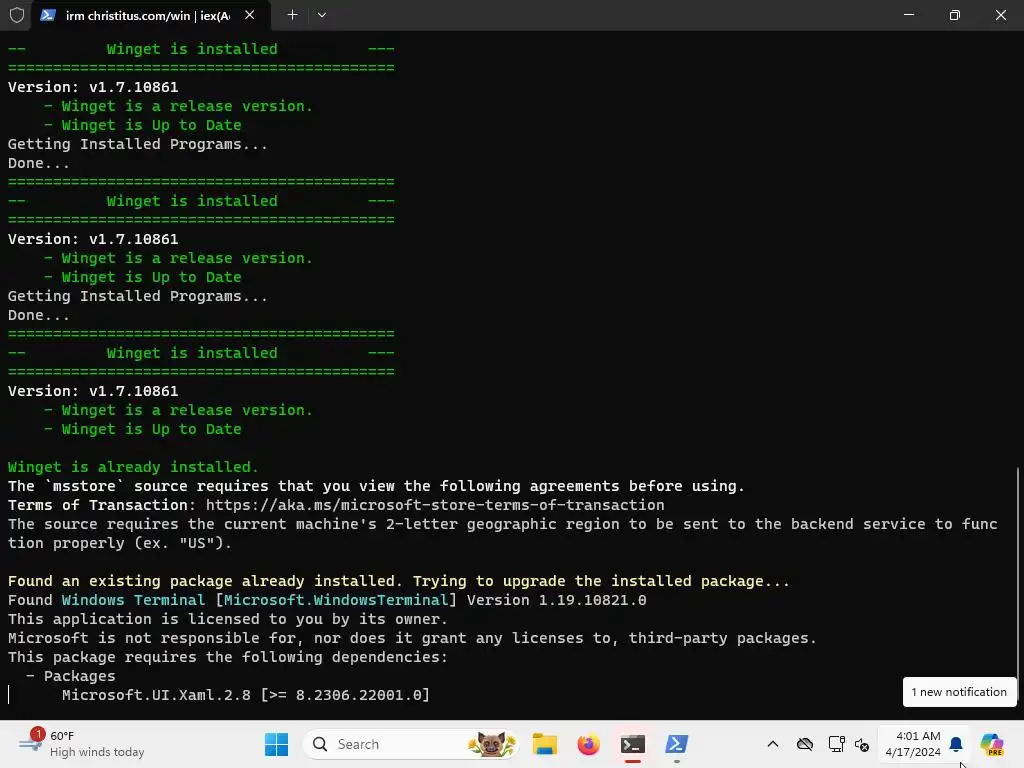Viewport: 1024px width, 768px height.
Task: Click the OneDrive cloud tray icon
Action: point(805,744)
